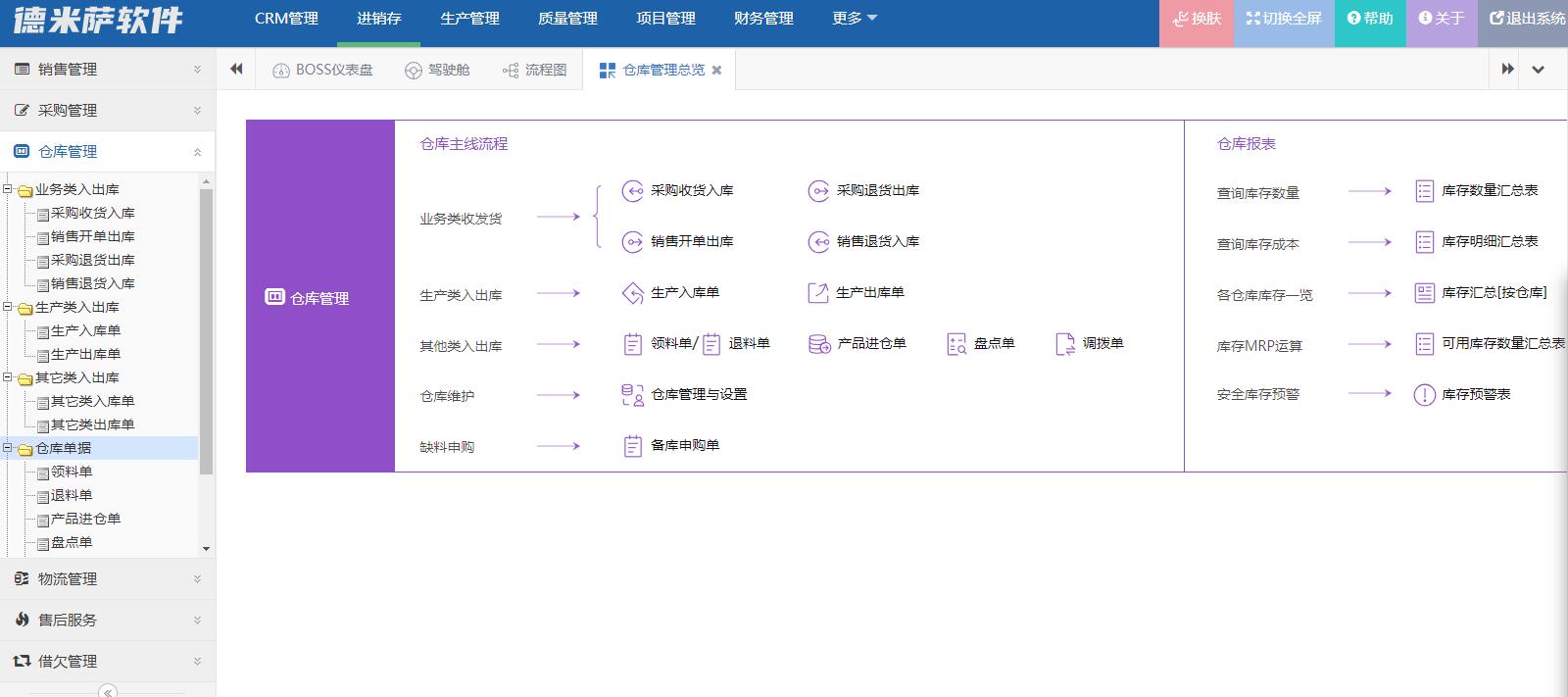Switch to the 生产管理 top menu
1568x697 pixels.
click(x=469, y=19)
